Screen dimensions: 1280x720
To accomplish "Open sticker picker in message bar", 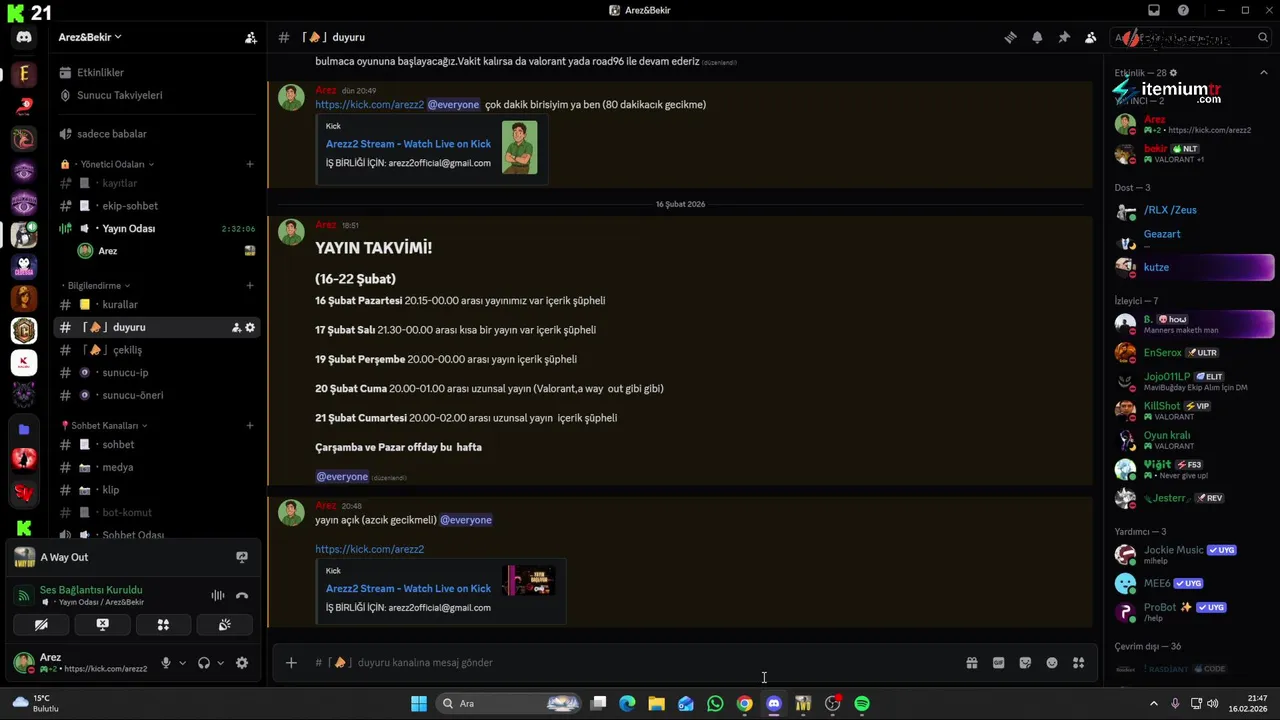I will [1025, 662].
